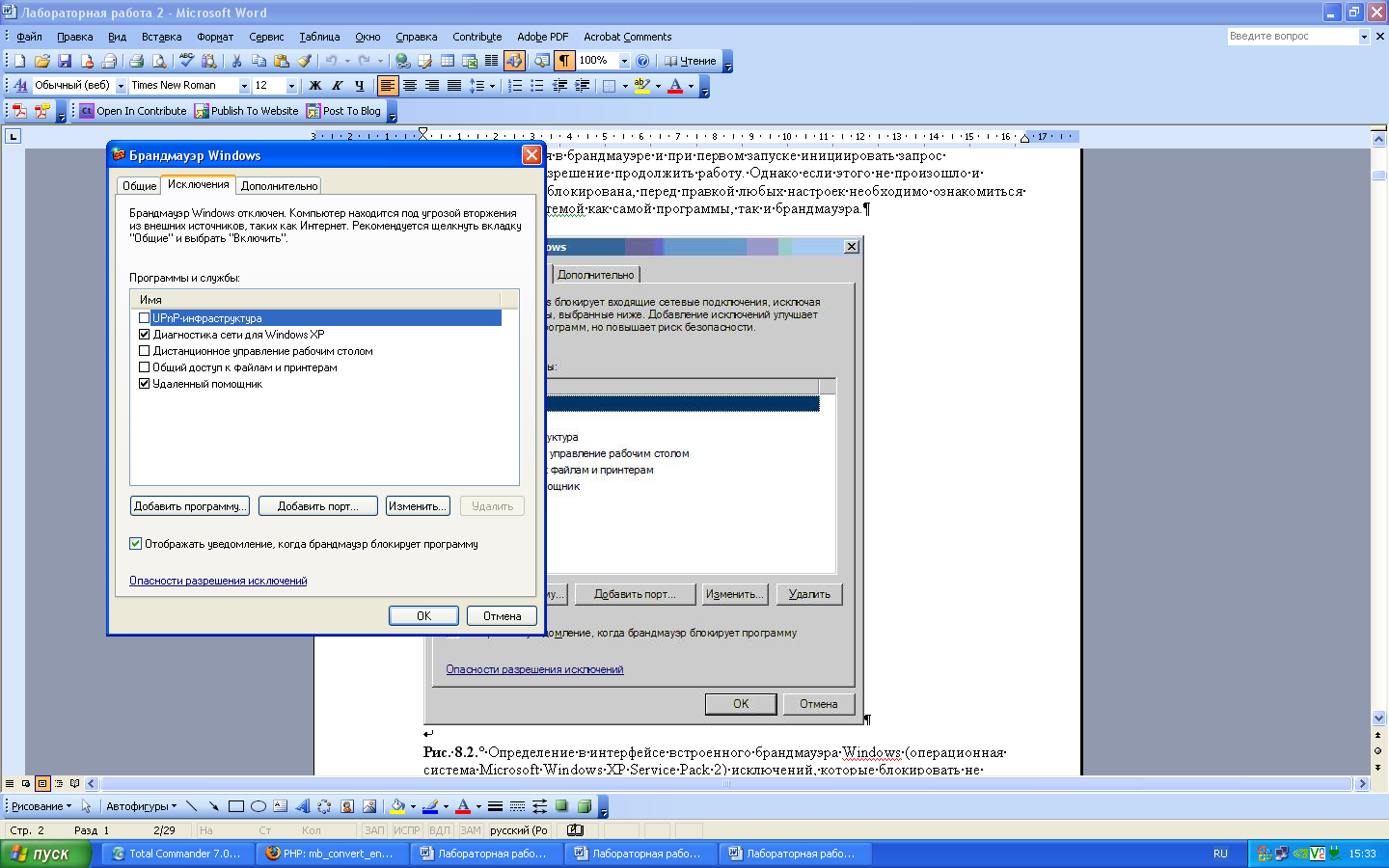The width and height of the screenshot is (1389, 868).
Task: Apply underline formatting (Ч)
Action: point(360,86)
